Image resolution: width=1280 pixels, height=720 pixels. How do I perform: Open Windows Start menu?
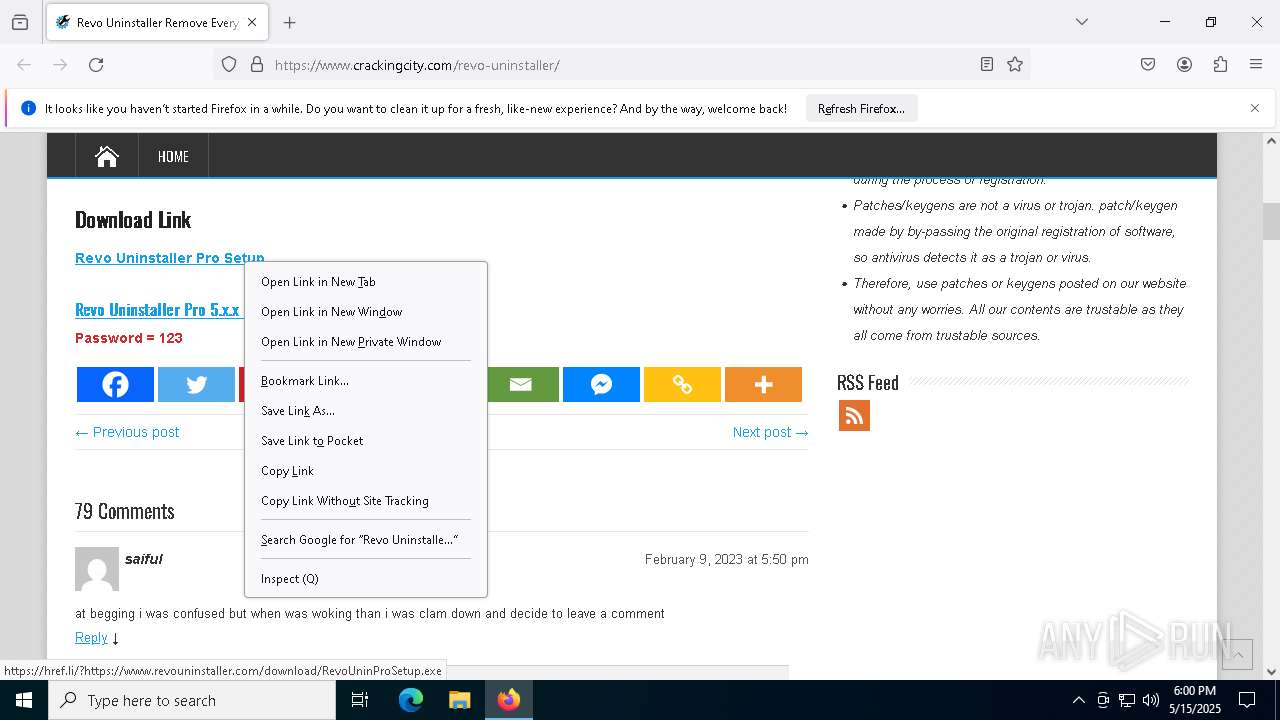(24, 700)
